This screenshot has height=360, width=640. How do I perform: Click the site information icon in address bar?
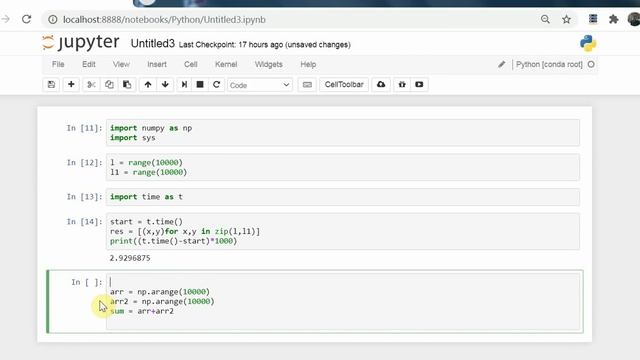(53, 20)
